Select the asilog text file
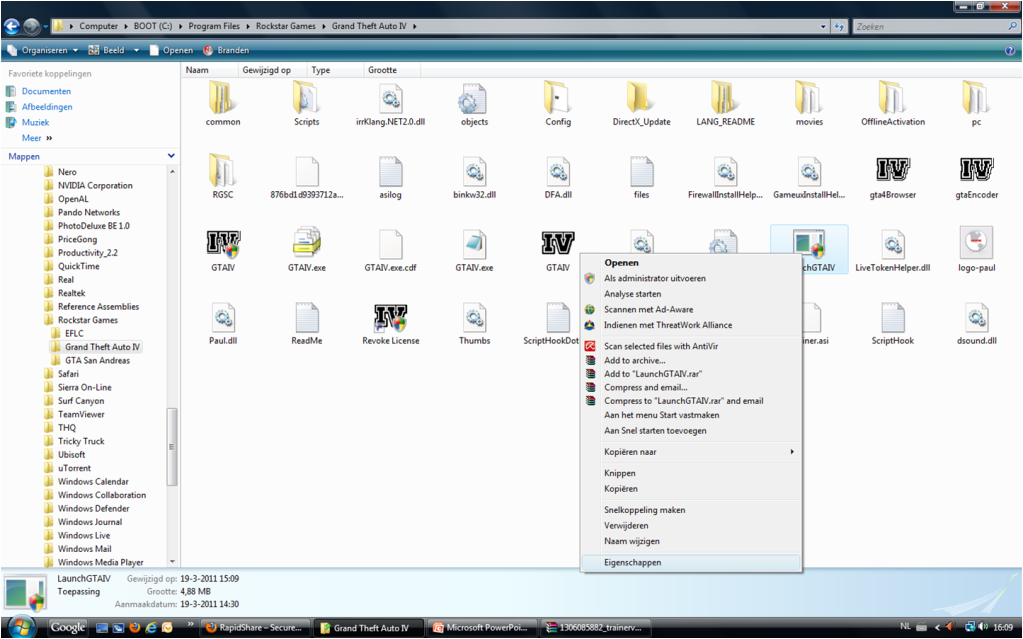This screenshot has width=1023, height=639. click(x=390, y=171)
